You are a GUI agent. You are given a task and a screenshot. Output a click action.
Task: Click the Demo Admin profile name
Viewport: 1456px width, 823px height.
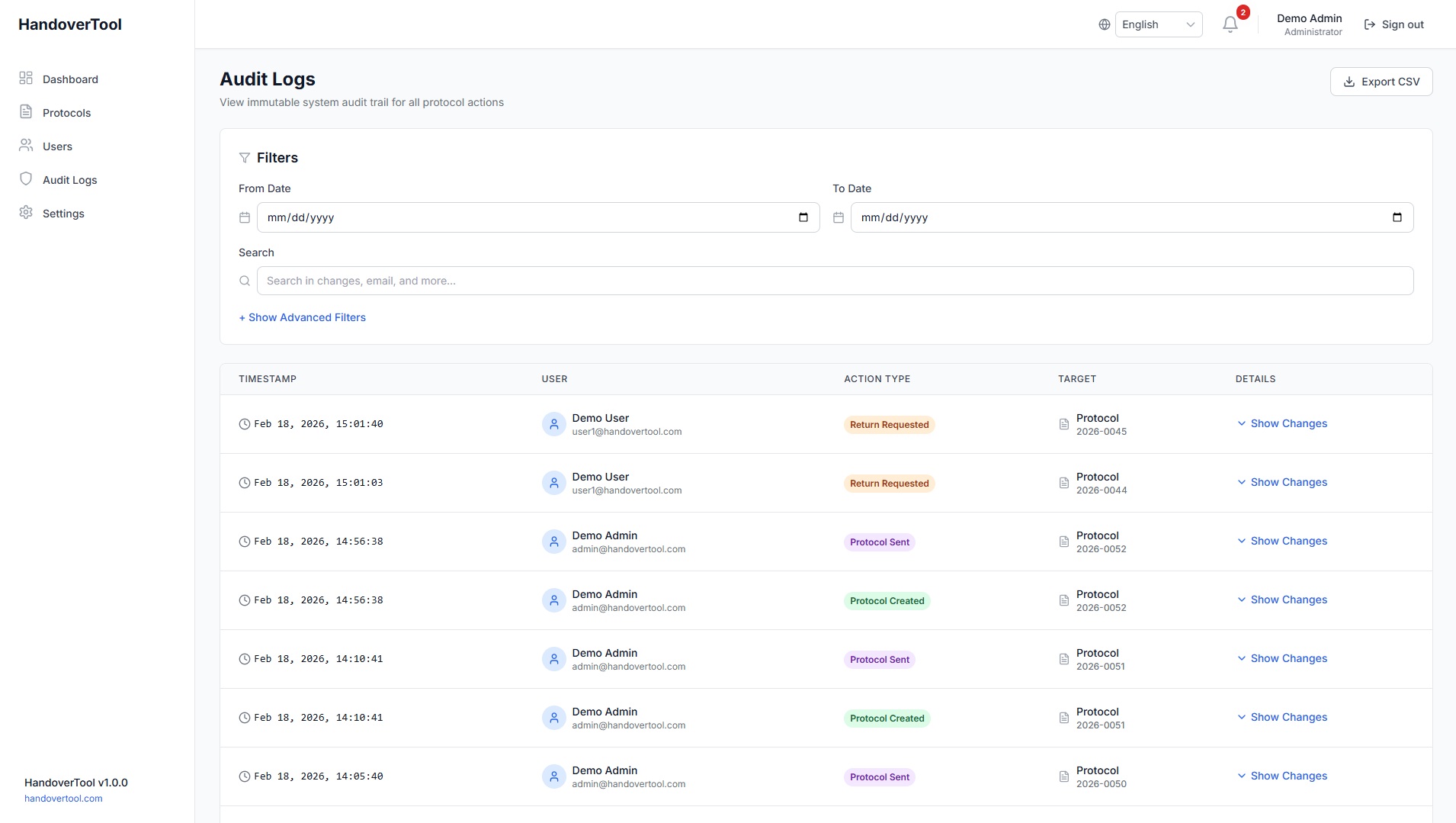pyautogui.click(x=1309, y=18)
